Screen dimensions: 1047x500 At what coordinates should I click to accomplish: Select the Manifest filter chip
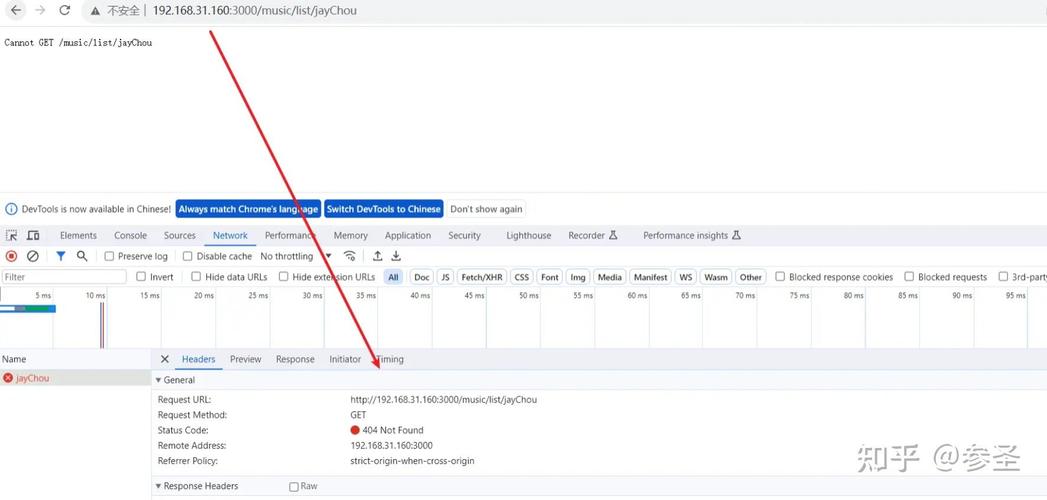(650, 277)
